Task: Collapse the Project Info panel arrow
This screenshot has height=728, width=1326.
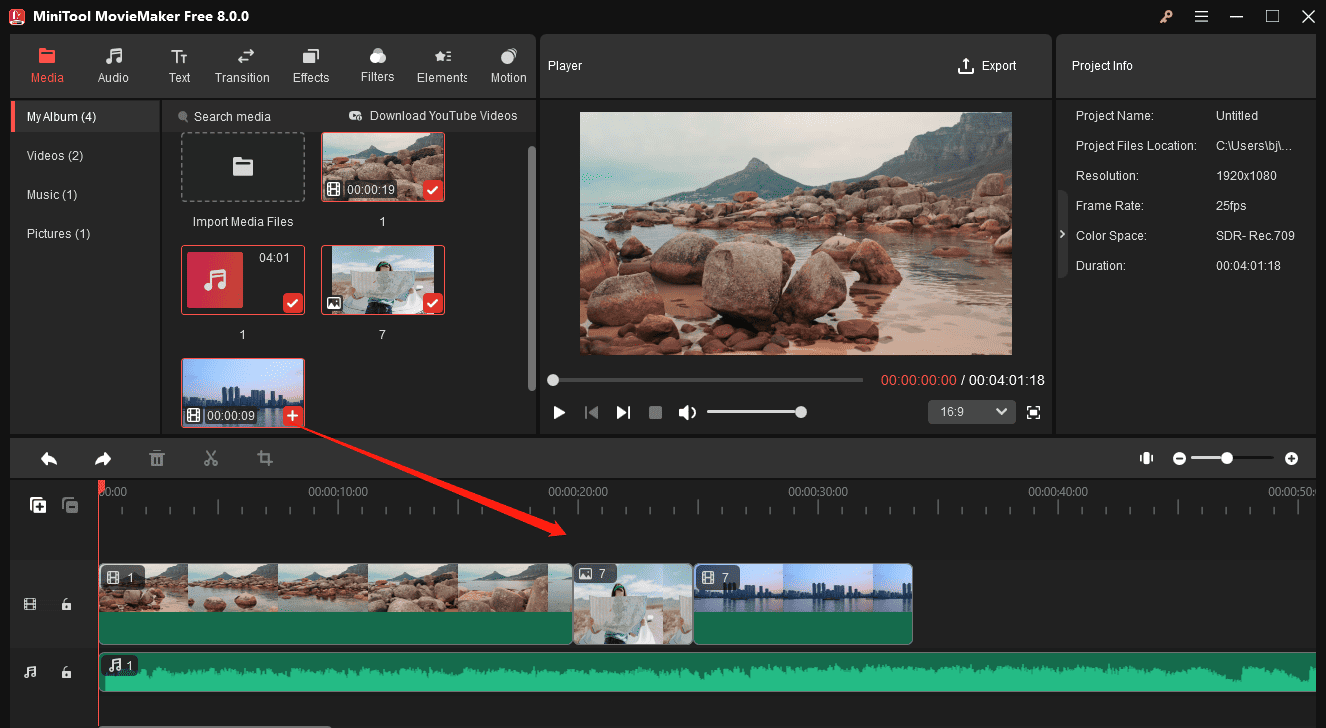Action: point(1061,234)
